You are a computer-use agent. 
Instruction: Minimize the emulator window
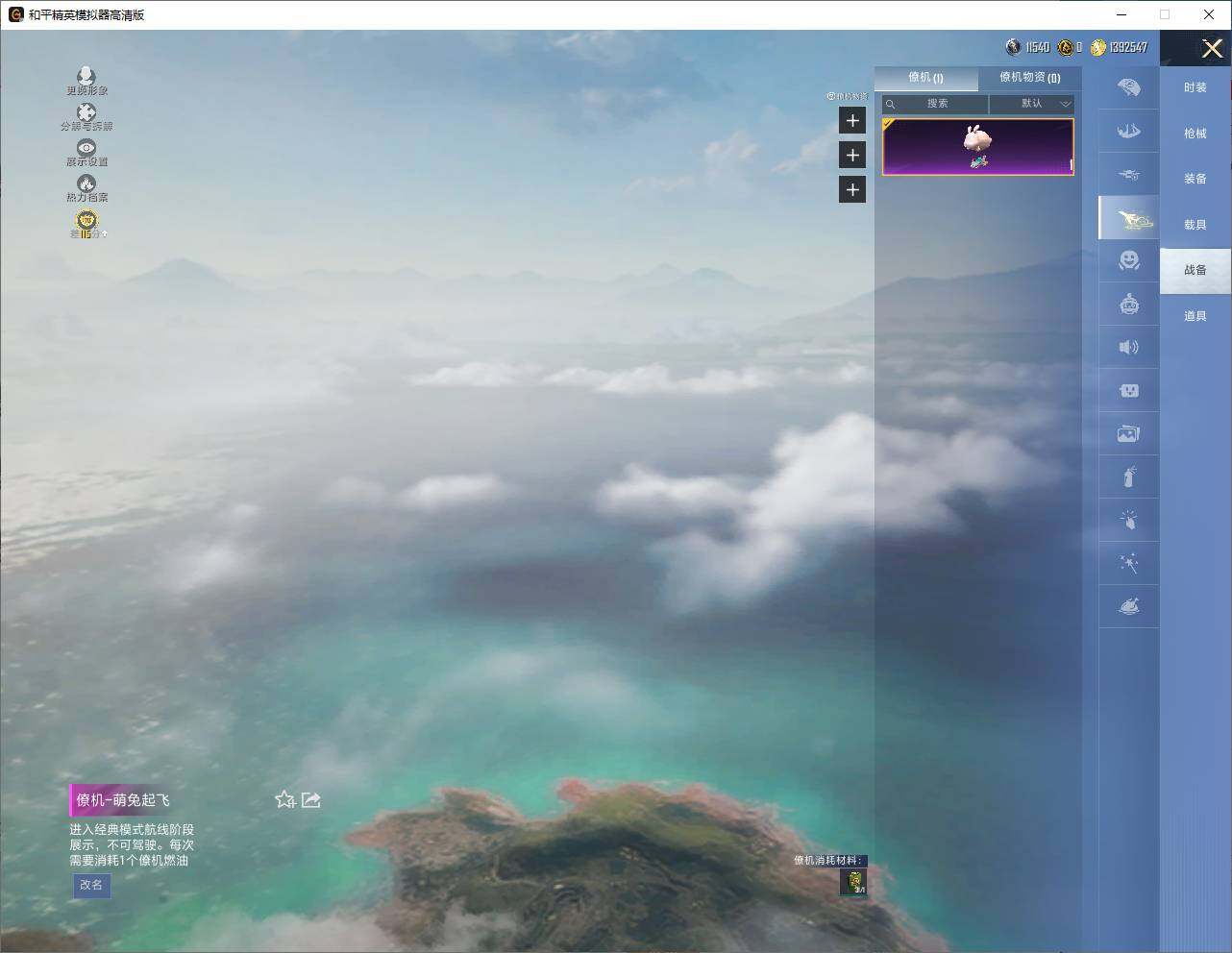[1122, 14]
